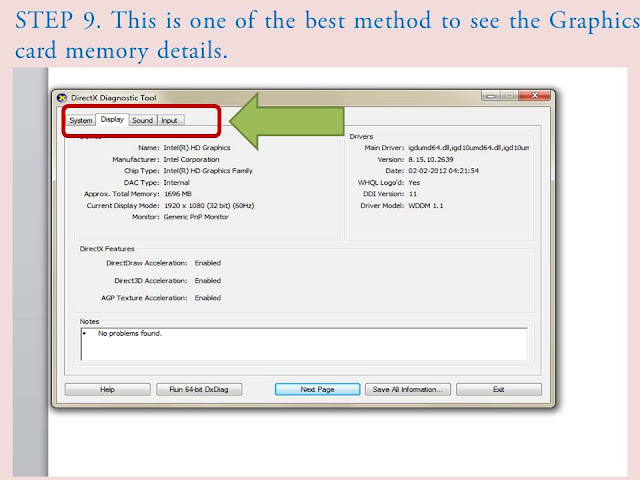640x480 pixels.
Task: Click the 'Approx. Total Memory:' label
Action: tap(122, 194)
